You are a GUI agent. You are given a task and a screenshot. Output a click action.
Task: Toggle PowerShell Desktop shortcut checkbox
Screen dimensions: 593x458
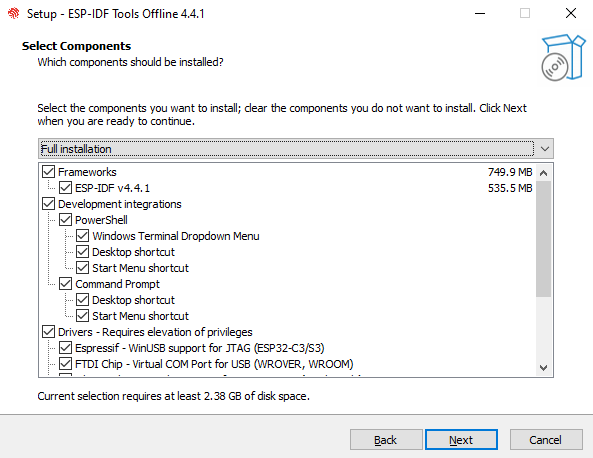pyautogui.click(x=82, y=252)
